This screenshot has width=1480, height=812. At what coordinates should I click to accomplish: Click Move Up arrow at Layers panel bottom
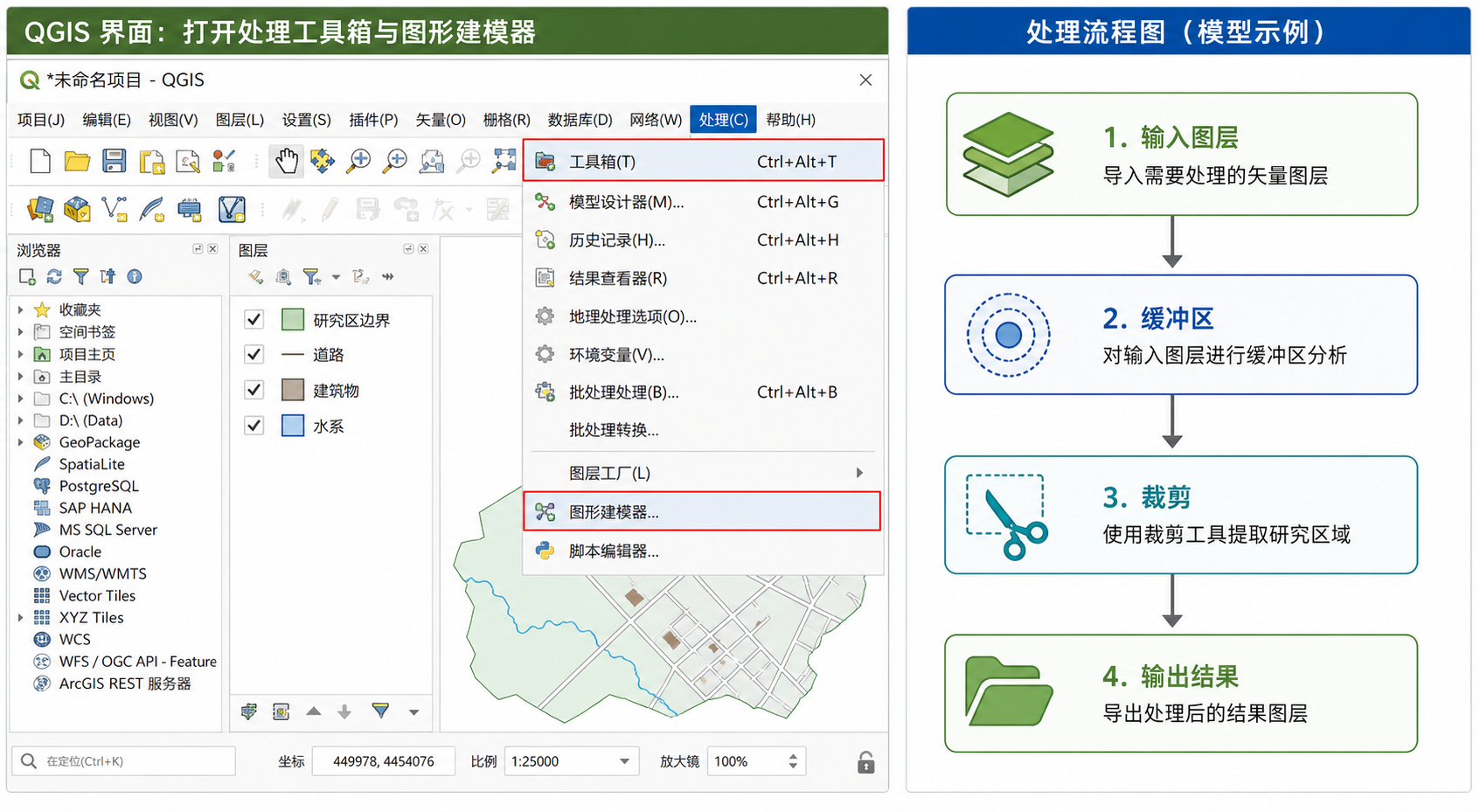coord(314,711)
